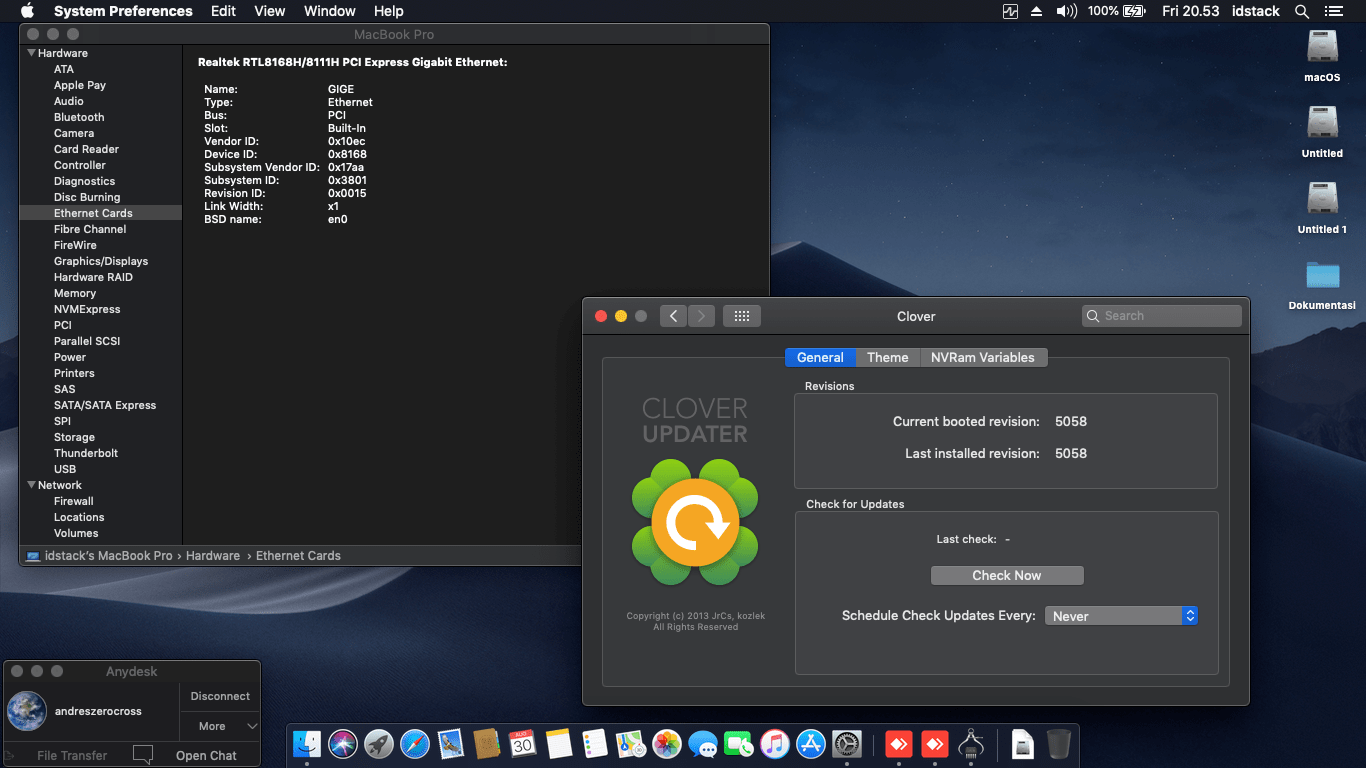Open Launchpad rocket icon in Dock

click(x=379, y=744)
